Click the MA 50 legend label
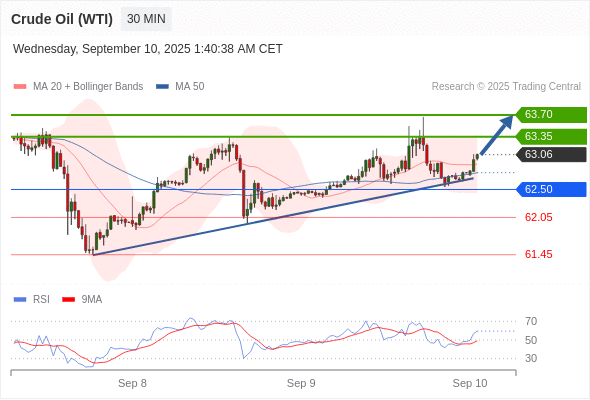Screen dimensions: 590x400 tap(190, 87)
